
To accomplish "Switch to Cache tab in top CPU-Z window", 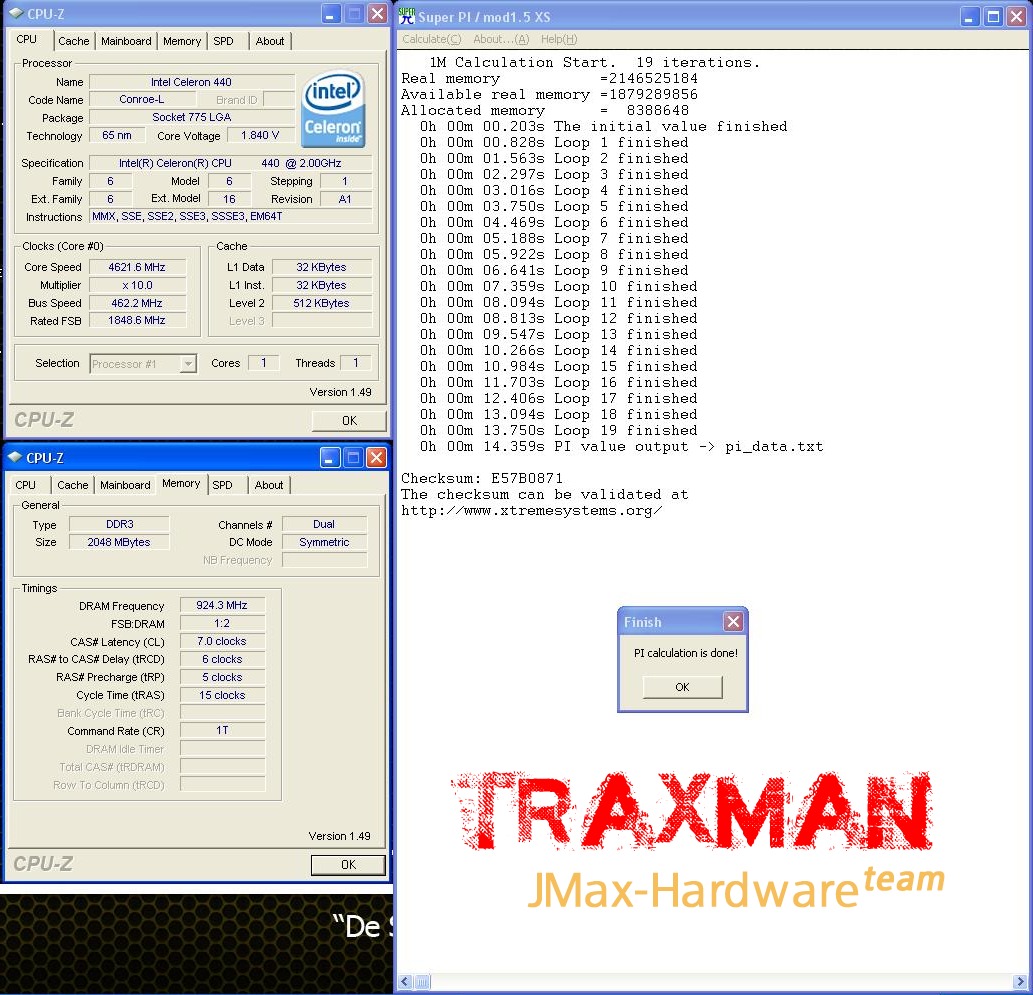I will pos(73,41).
